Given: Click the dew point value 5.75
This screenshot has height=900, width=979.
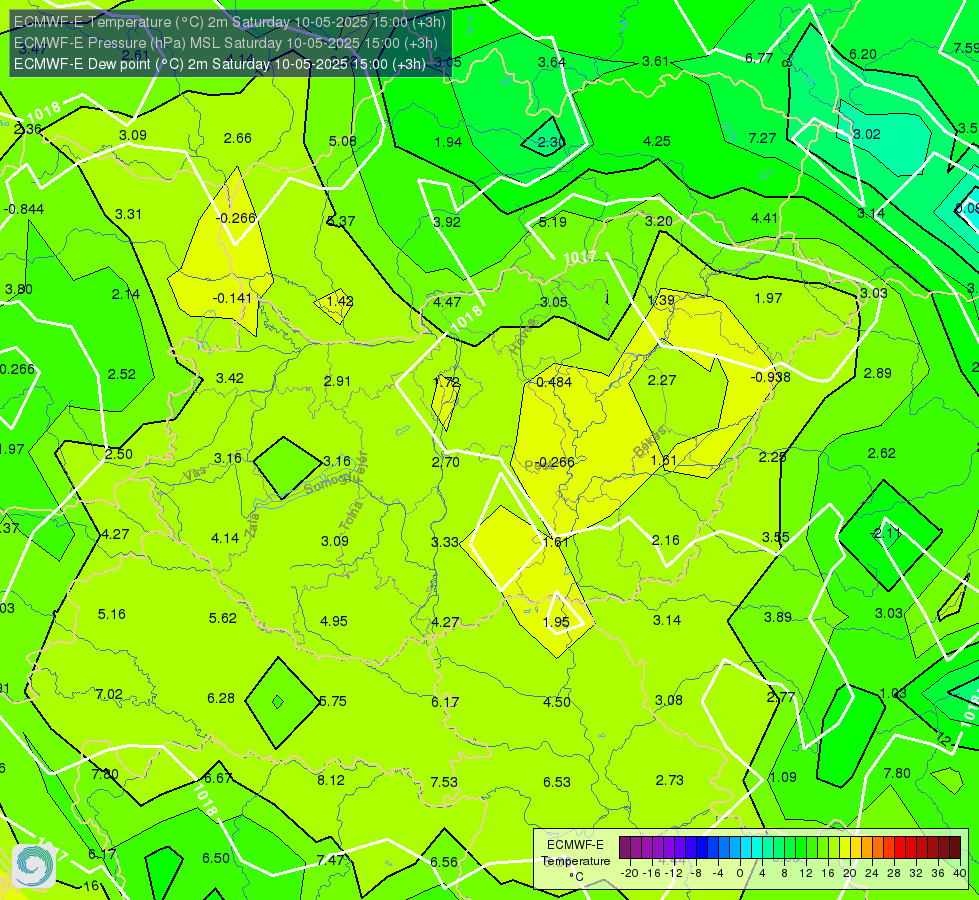Looking at the screenshot, I should tap(333, 701).
